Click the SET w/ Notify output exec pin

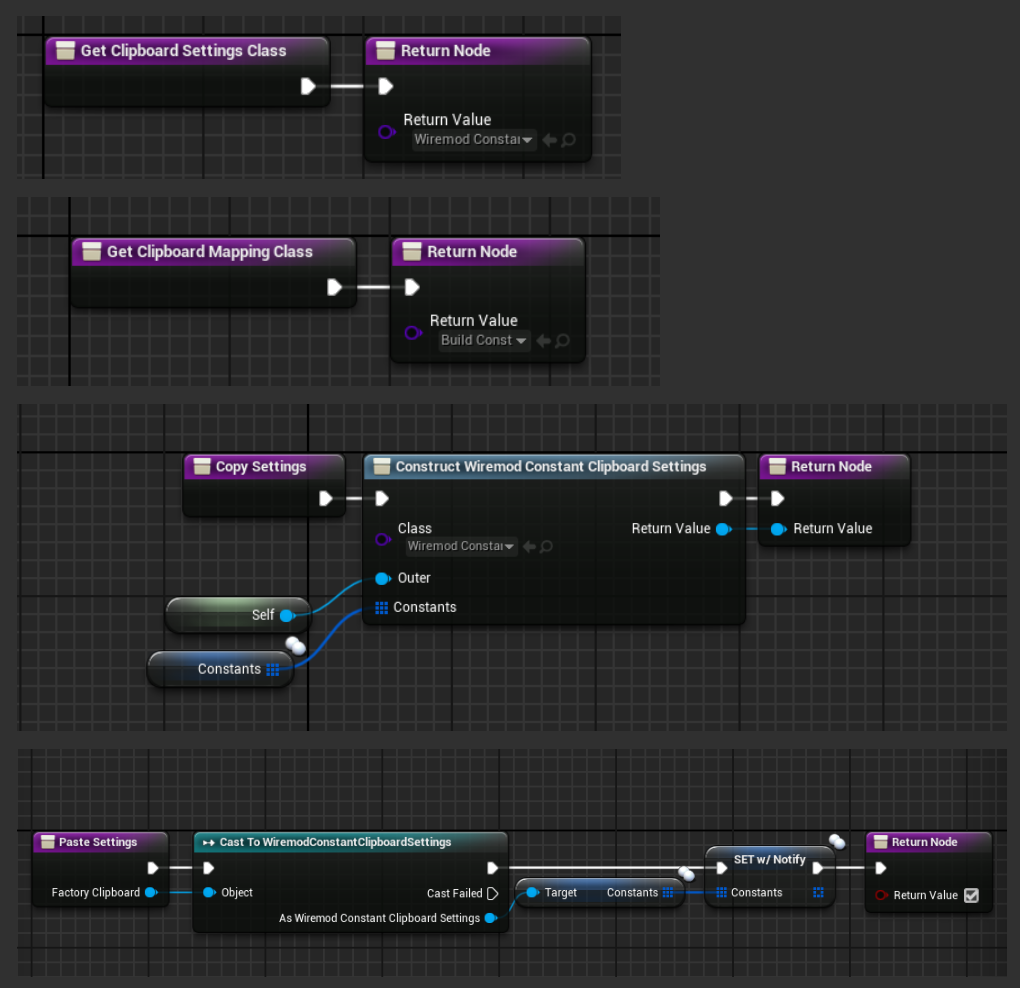point(818,868)
